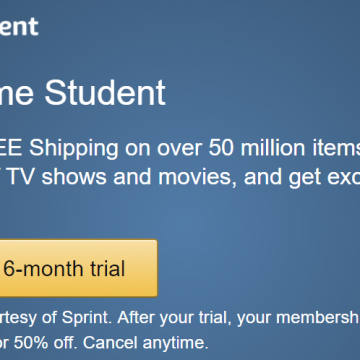The image size is (360, 360).
Task: Click the Prime Student heading text
Action: 83,93
